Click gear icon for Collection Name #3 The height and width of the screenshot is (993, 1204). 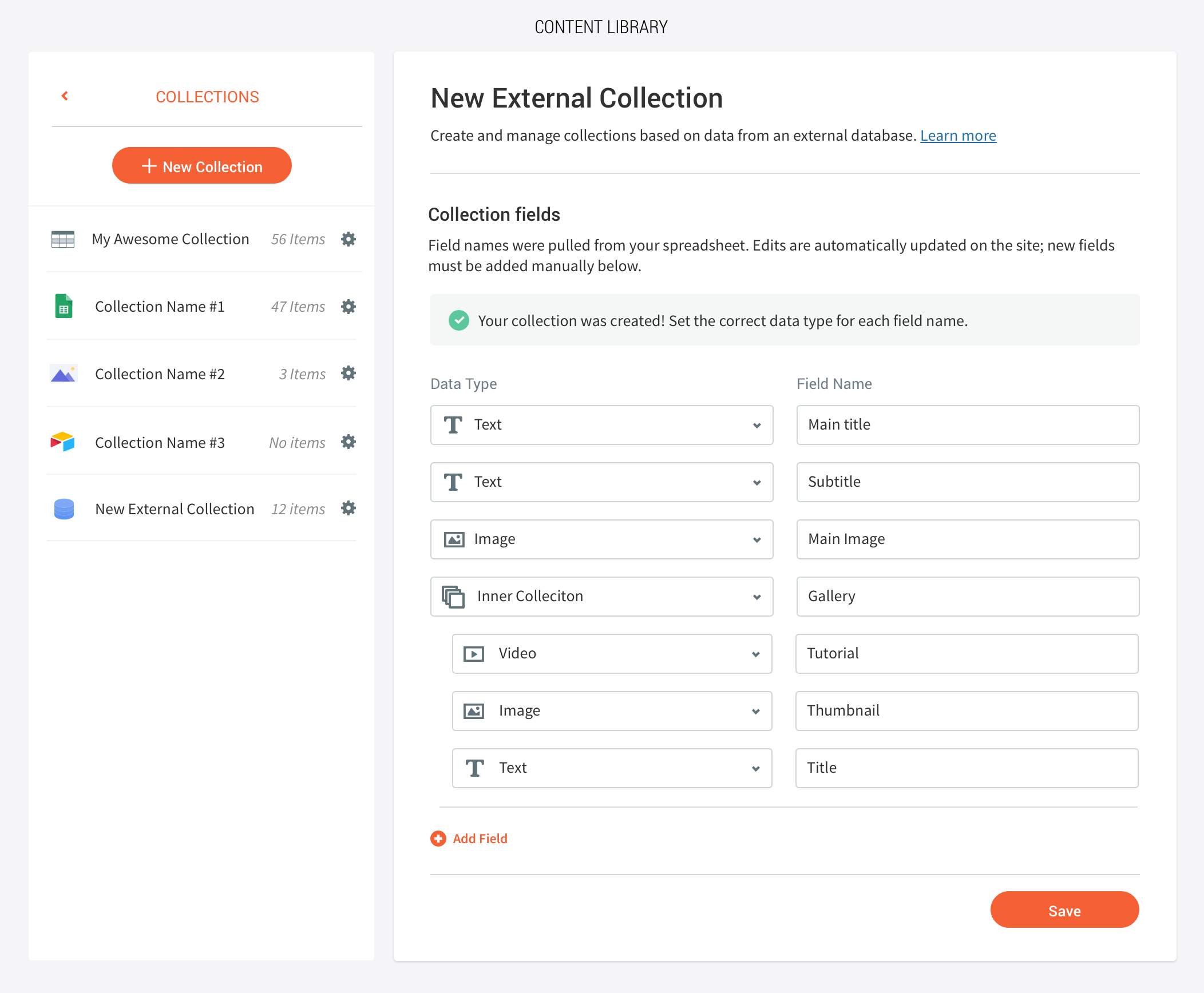click(x=348, y=442)
